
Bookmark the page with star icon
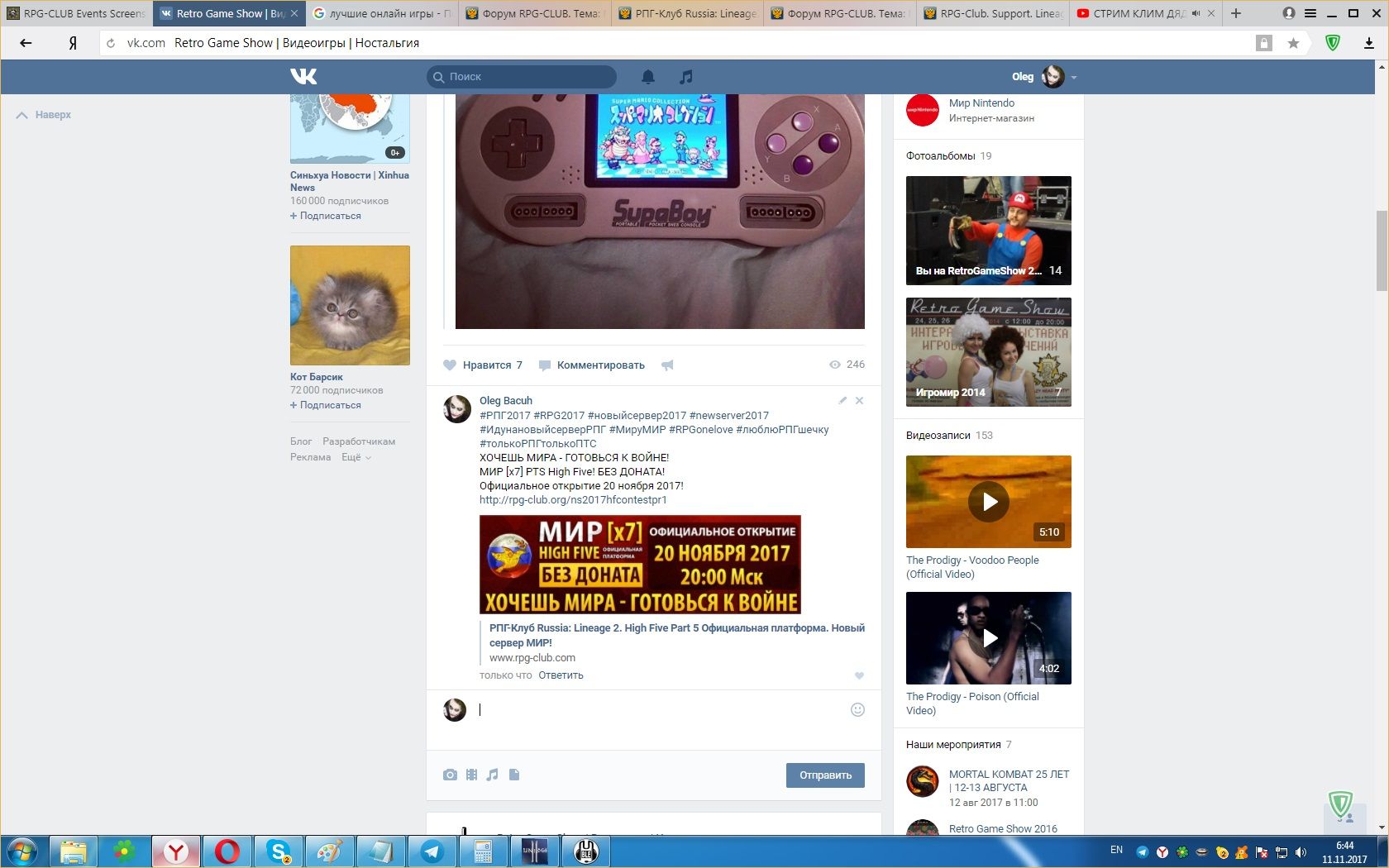click(x=1293, y=43)
